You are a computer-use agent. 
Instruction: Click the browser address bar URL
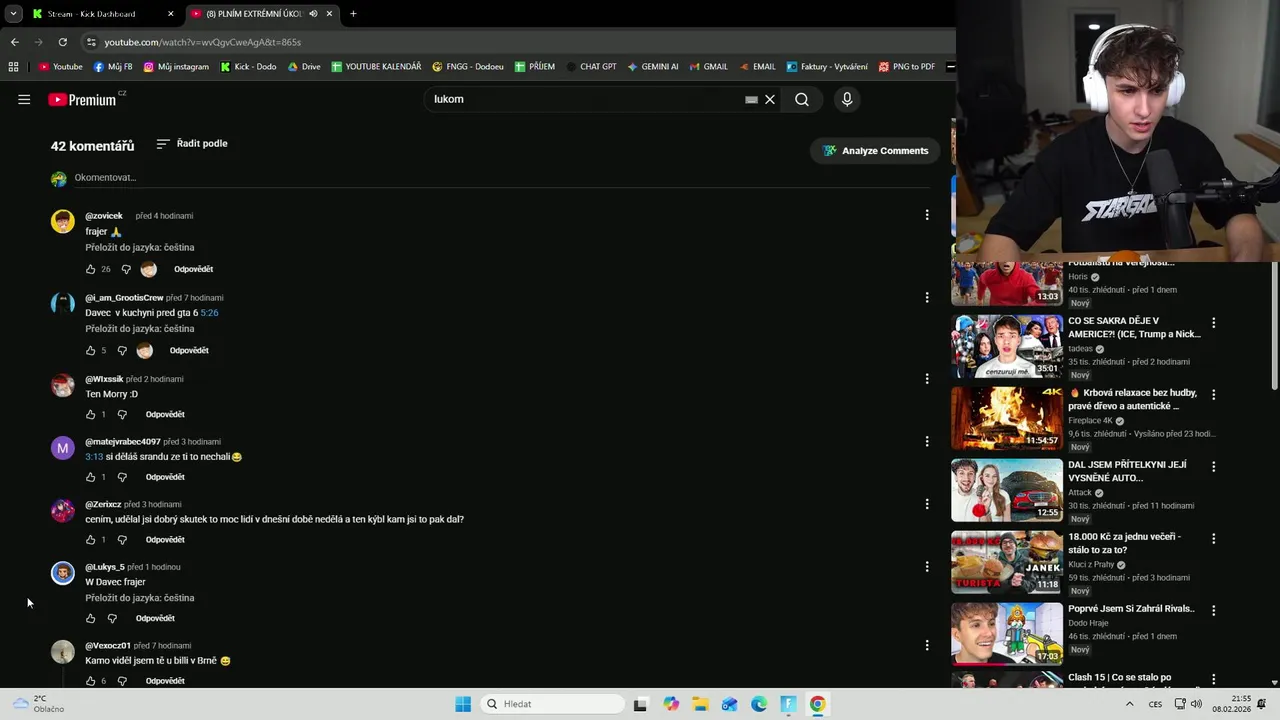203,42
